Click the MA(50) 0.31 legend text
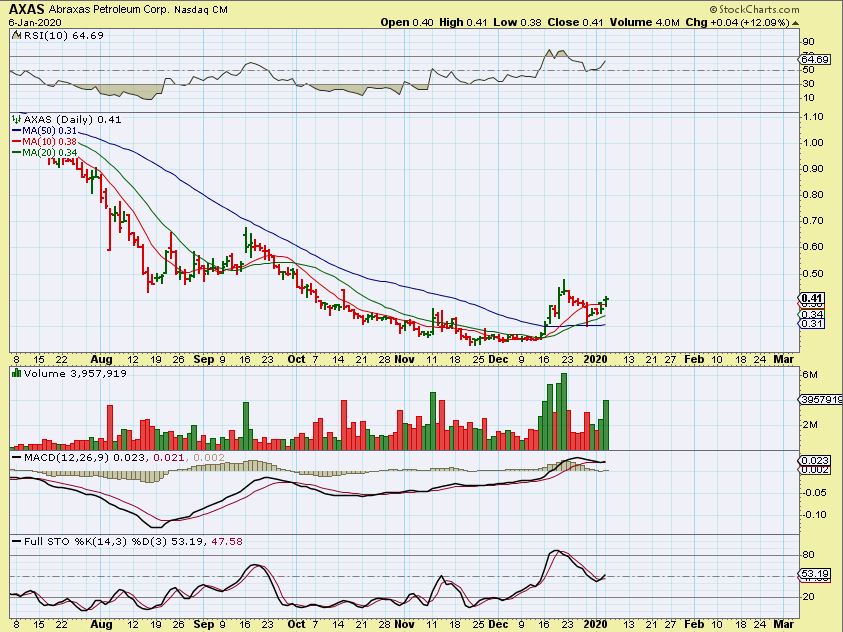 point(49,131)
